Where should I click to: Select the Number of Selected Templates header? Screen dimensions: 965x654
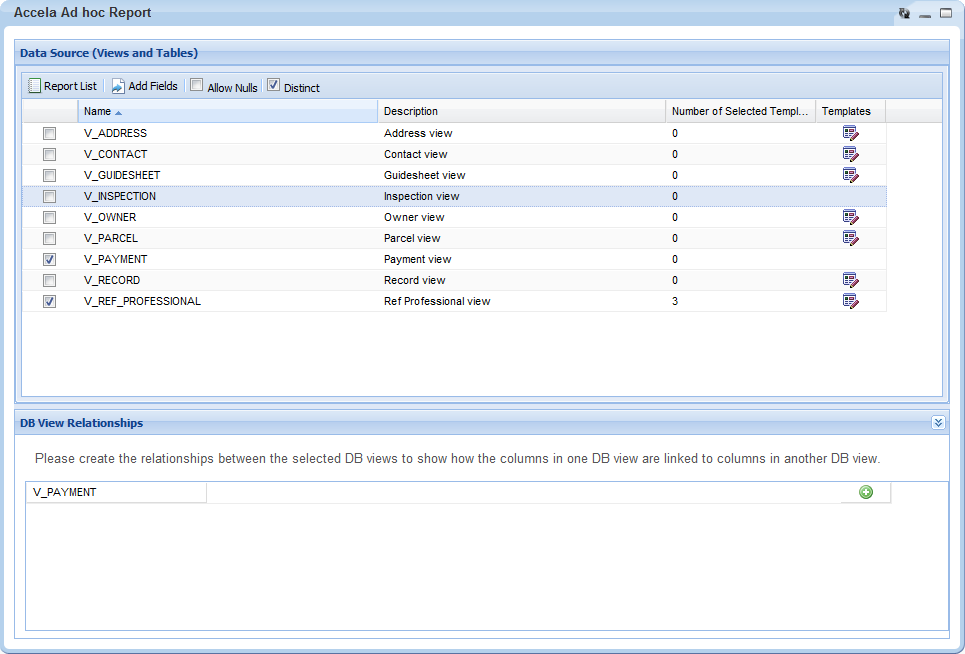click(740, 111)
